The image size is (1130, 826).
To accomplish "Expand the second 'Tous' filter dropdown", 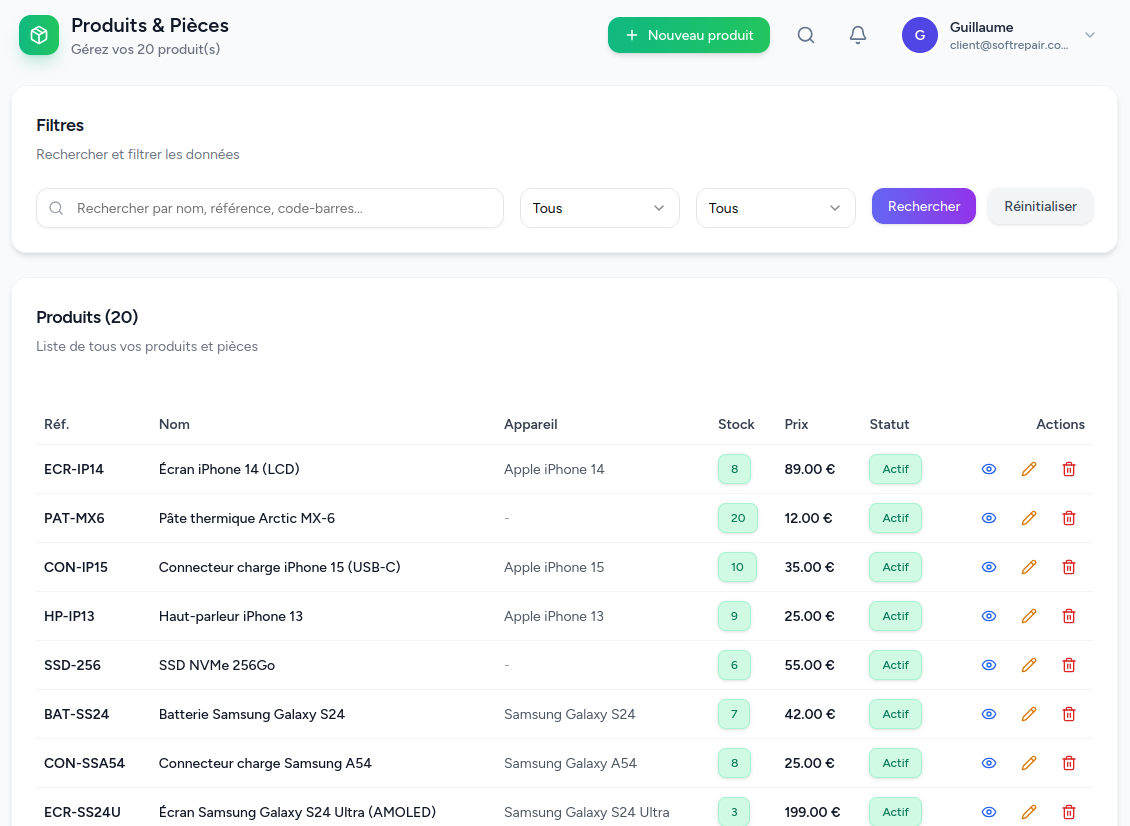I will pos(775,208).
